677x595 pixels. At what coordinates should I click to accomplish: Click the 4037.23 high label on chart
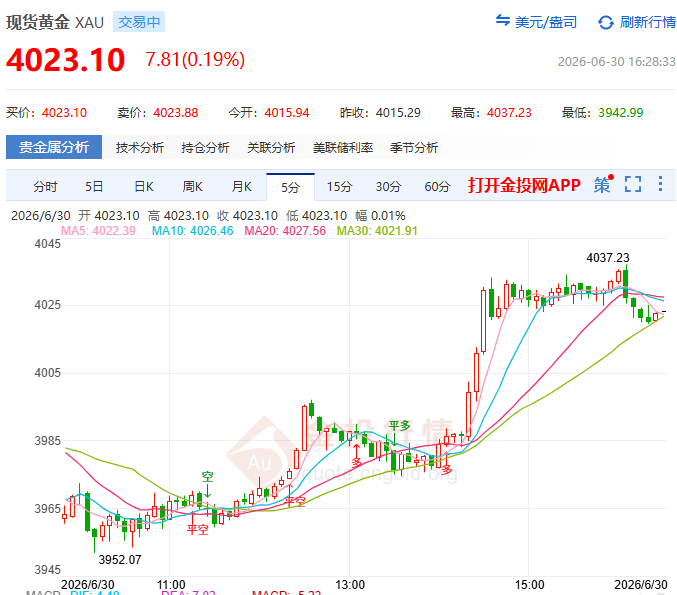pos(608,258)
